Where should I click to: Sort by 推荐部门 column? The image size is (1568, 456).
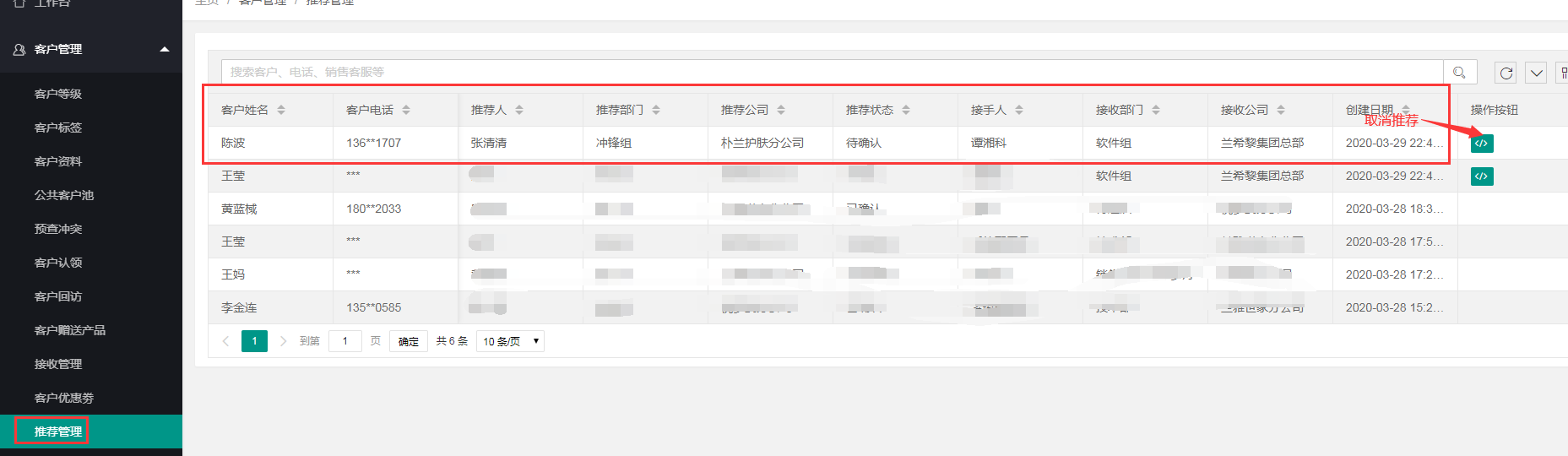(656, 110)
